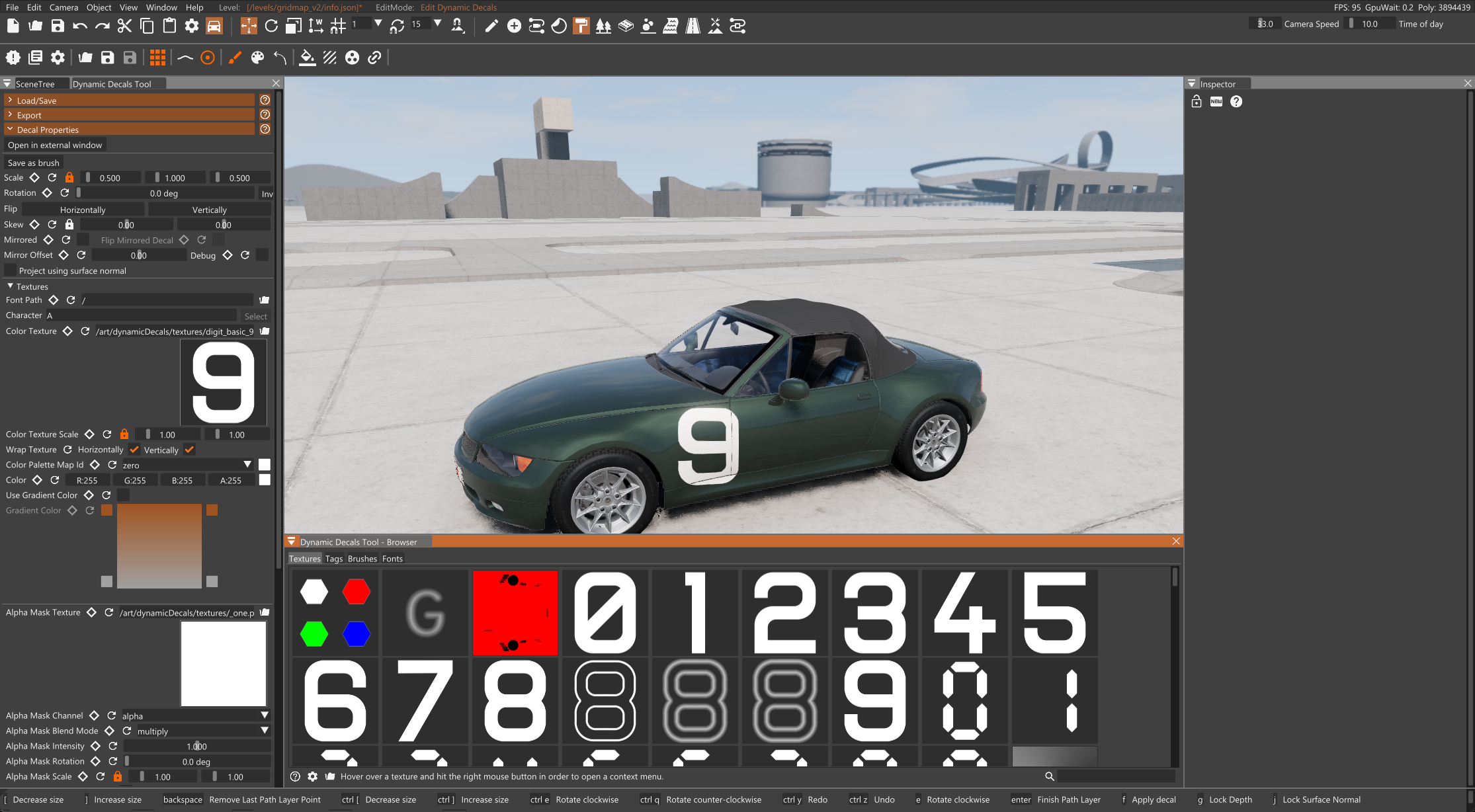This screenshot has height=812, width=1475.
Task: Click the chain link icon in decal toolbar
Action: coord(374,58)
